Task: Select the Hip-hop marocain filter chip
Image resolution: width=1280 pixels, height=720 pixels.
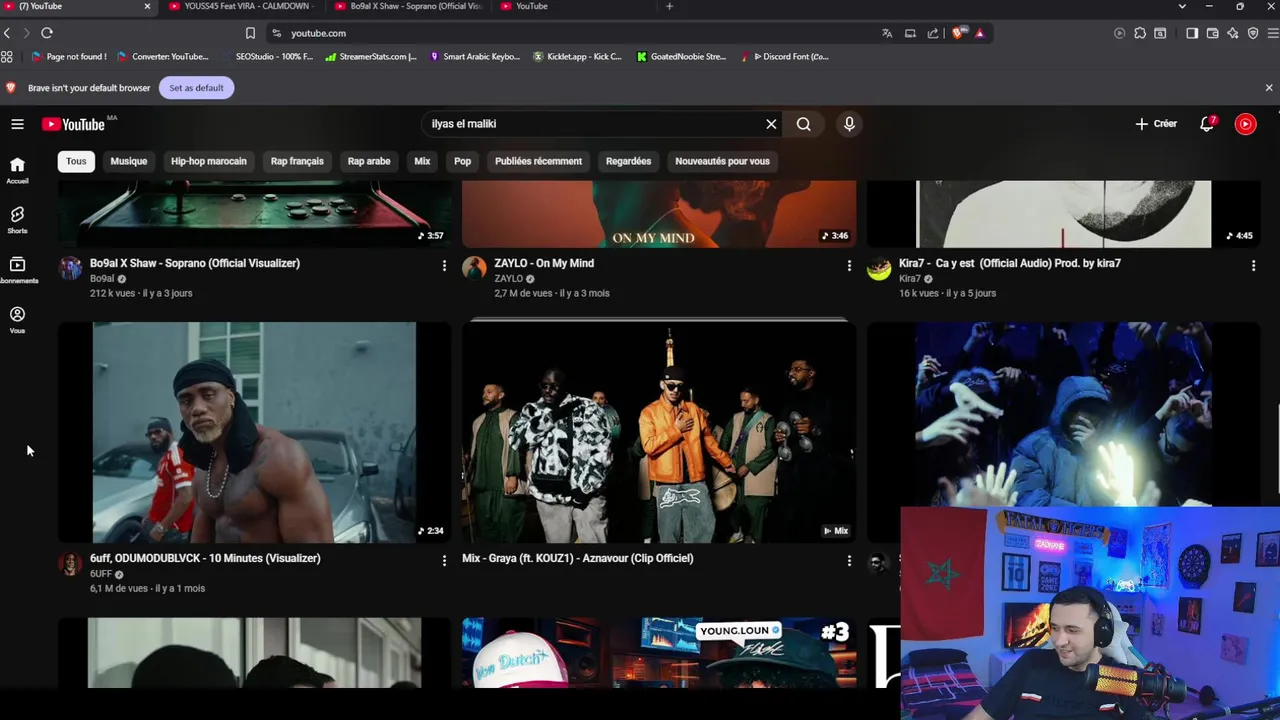Action: [x=208, y=161]
